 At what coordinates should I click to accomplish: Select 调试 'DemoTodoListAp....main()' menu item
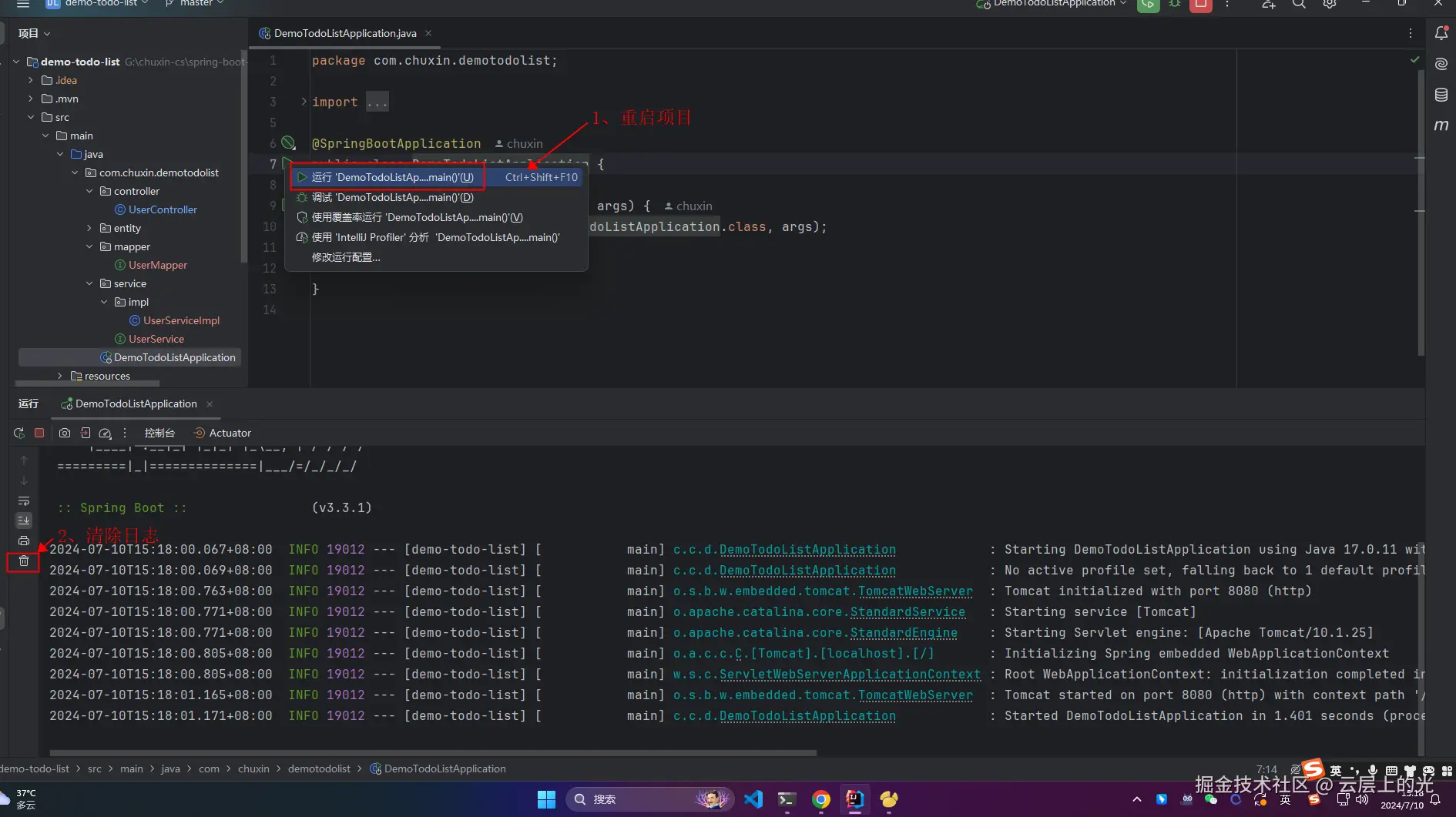pos(437,197)
